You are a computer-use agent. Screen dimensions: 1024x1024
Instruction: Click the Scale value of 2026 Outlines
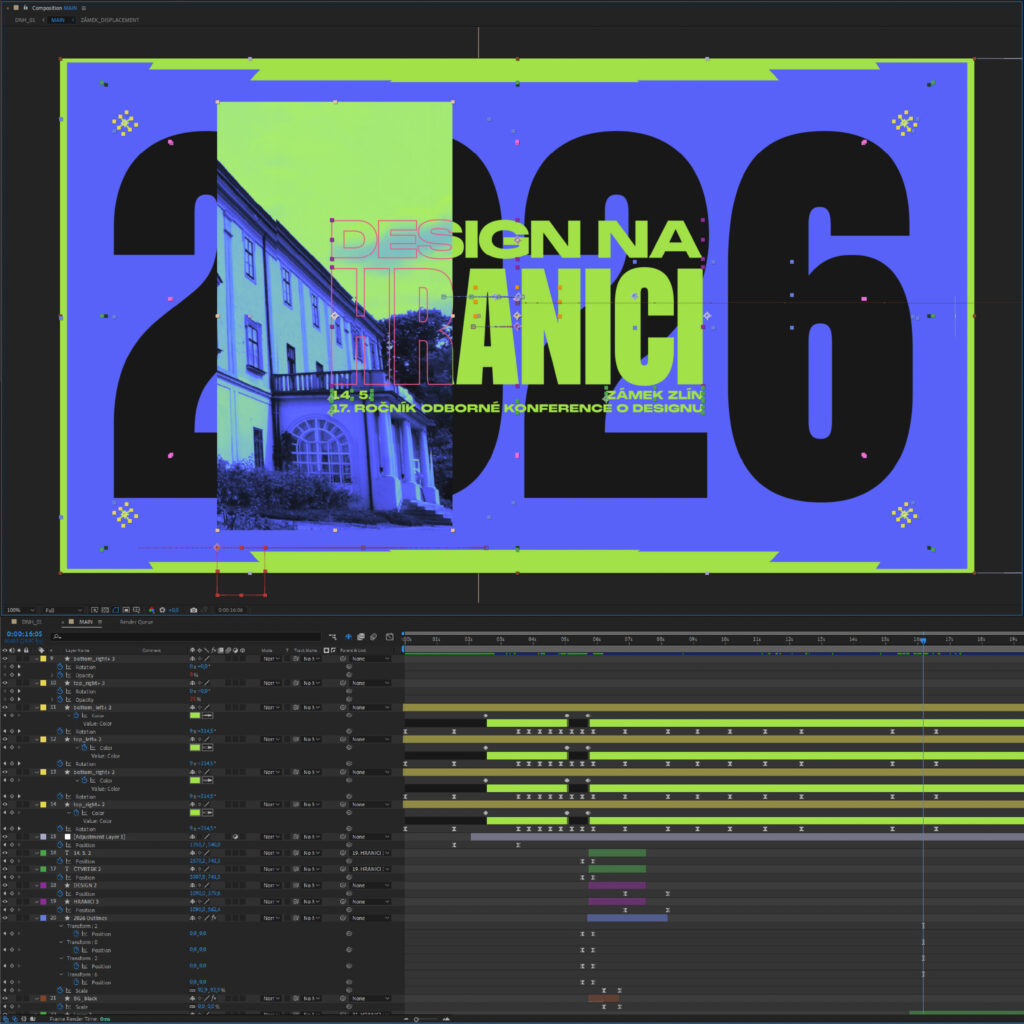[207, 990]
